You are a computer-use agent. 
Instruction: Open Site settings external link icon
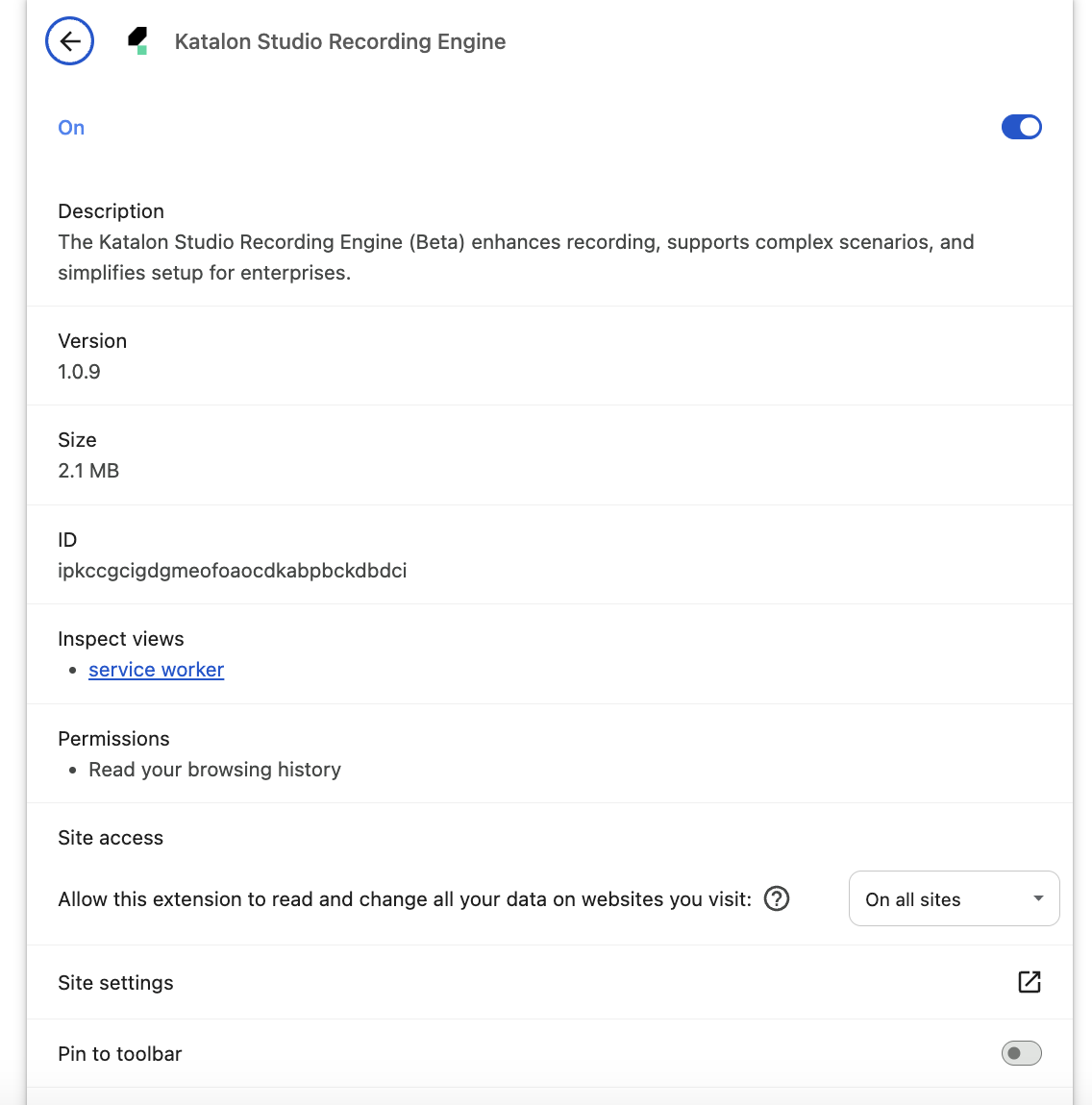pos(1030,982)
